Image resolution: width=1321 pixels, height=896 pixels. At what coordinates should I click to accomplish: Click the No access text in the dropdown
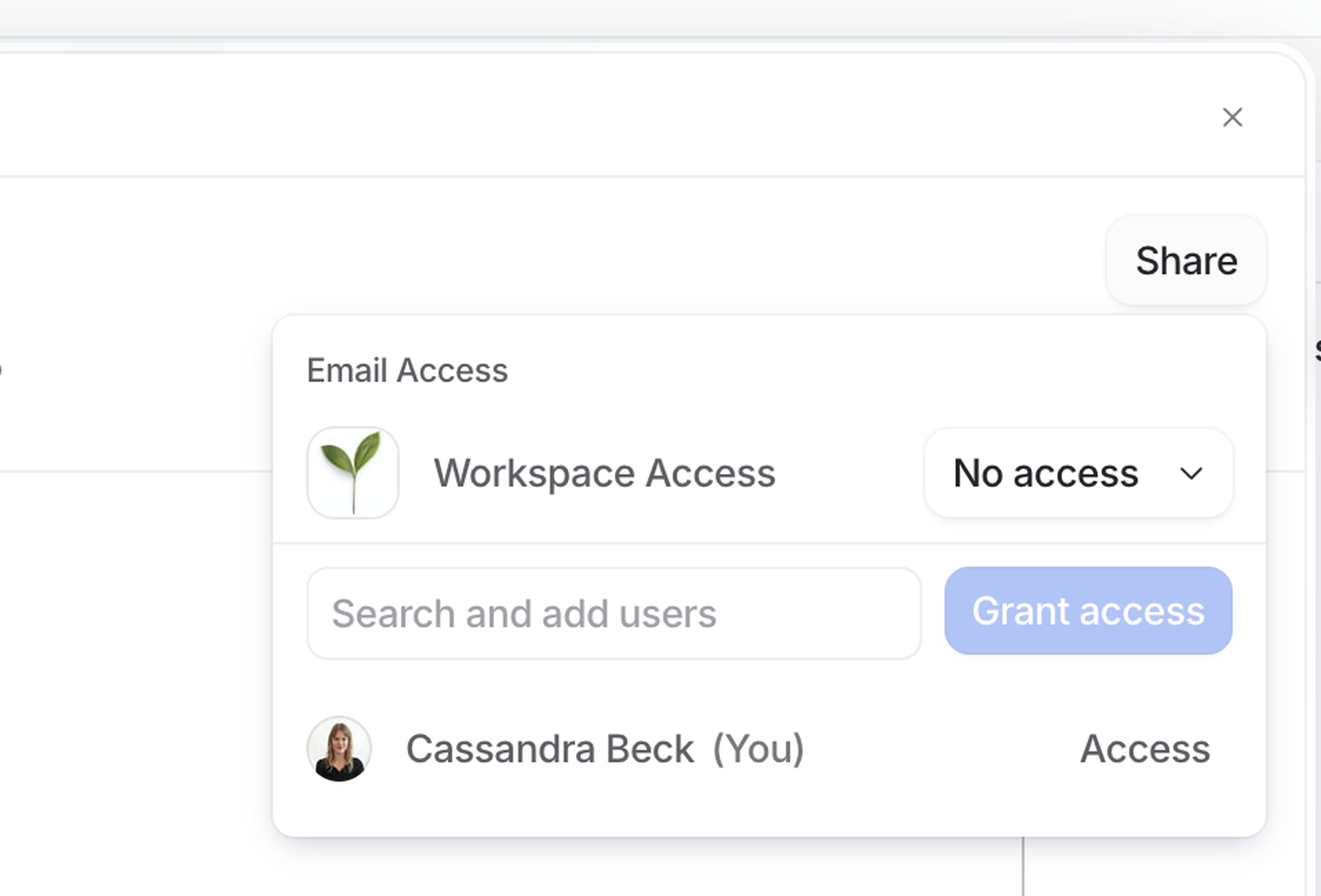[x=1045, y=473]
